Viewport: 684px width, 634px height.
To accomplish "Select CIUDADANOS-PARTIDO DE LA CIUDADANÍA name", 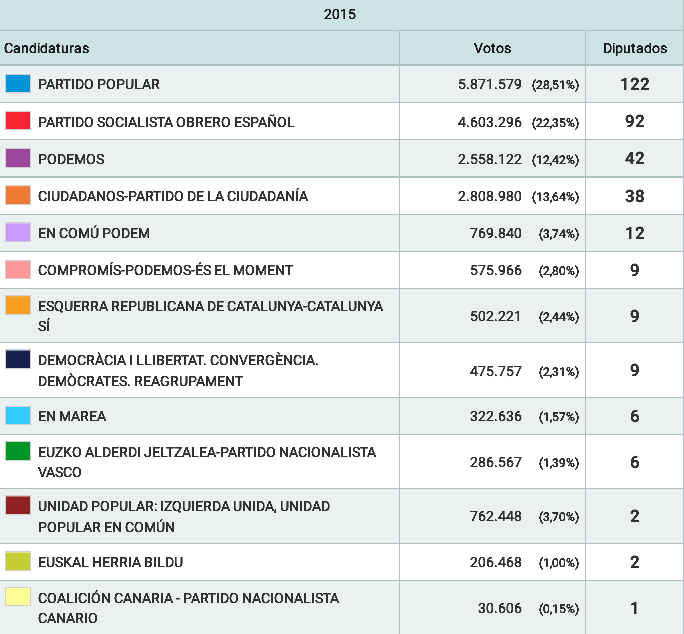I will (173, 196).
